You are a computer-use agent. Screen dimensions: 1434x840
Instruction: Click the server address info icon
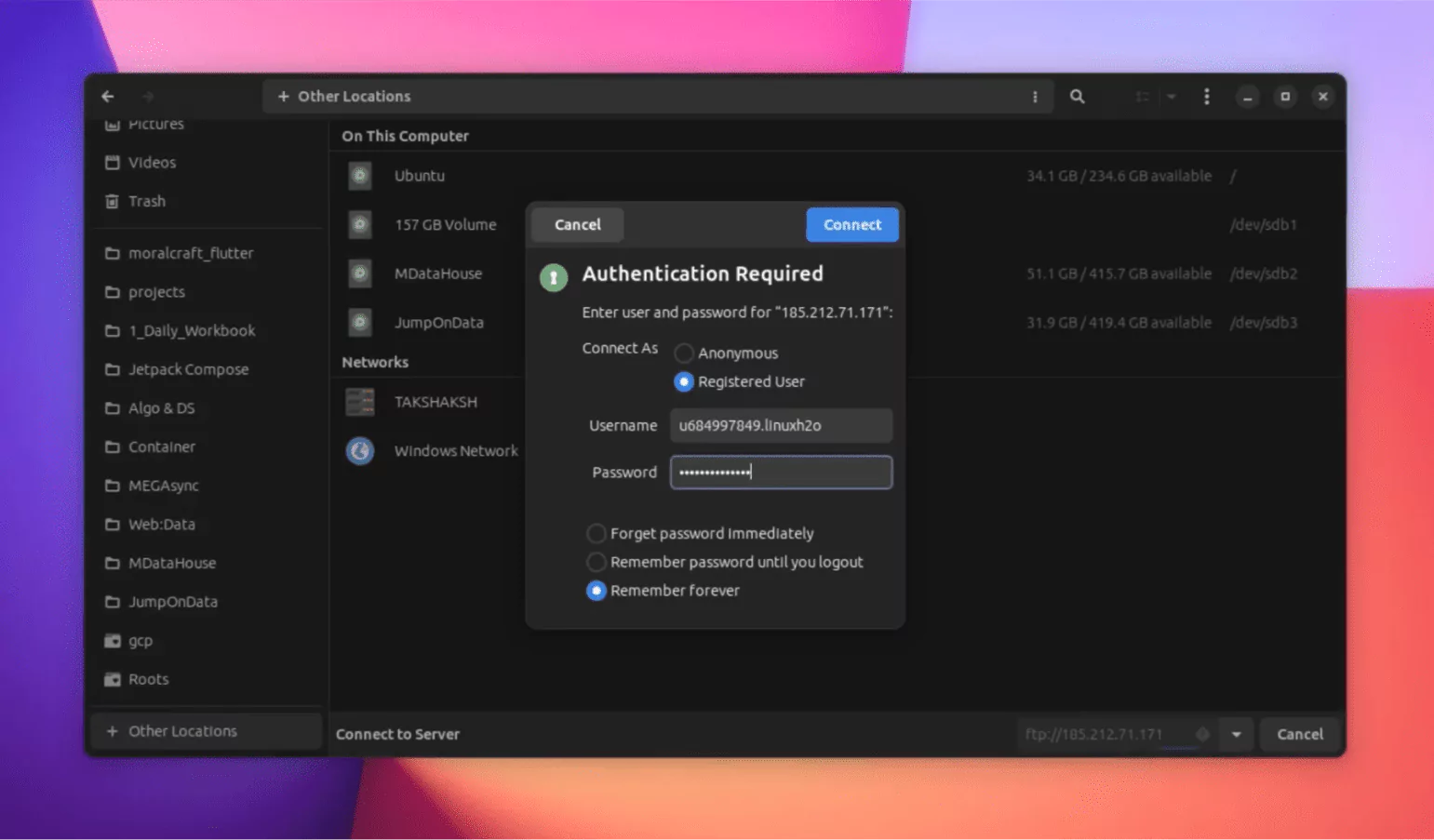point(1202,734)
